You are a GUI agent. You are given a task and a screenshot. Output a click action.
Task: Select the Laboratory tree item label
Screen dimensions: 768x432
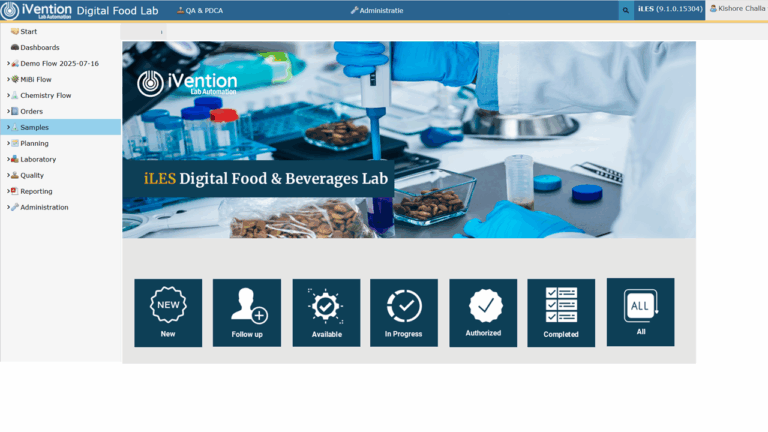click(38, 159)
